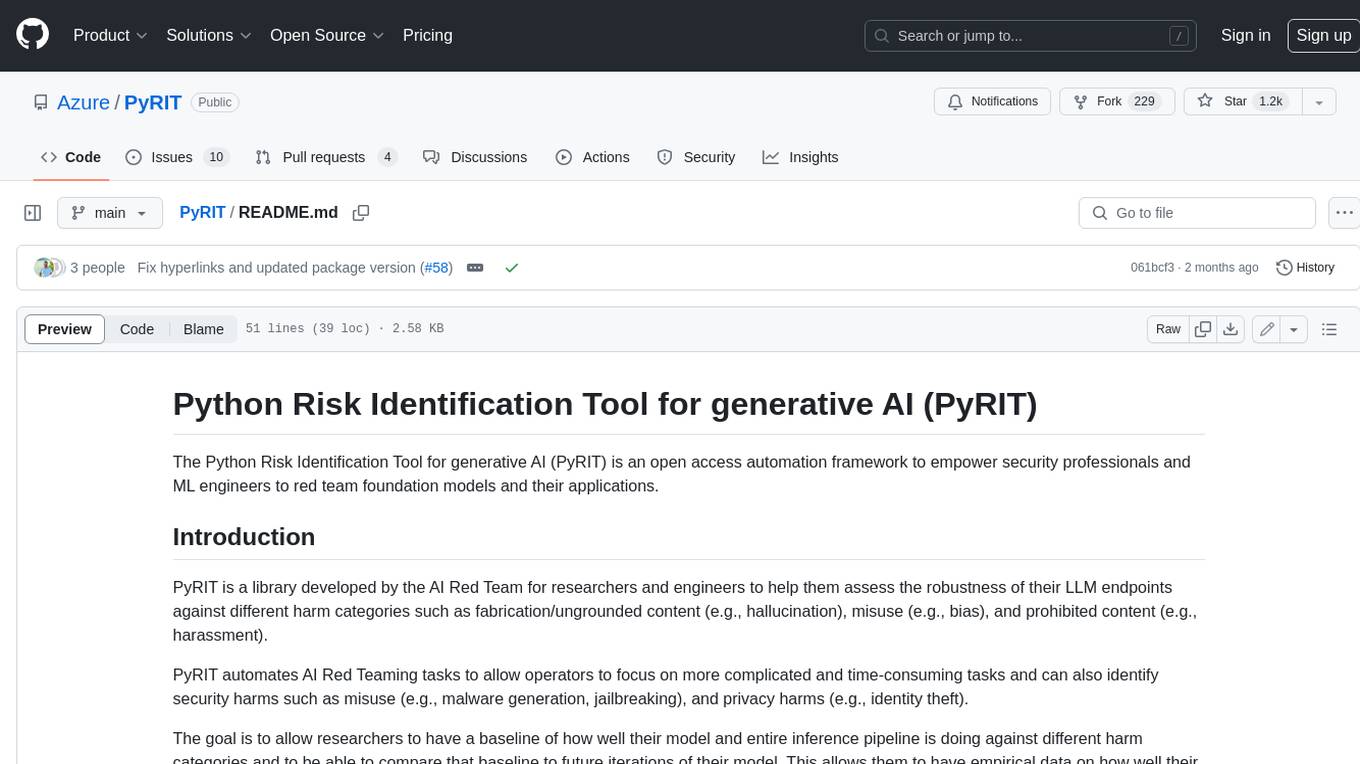Open the star list dropdown arrow
The width and height of the screenshot is (1360, 764).
click(x=1319, y=102)
